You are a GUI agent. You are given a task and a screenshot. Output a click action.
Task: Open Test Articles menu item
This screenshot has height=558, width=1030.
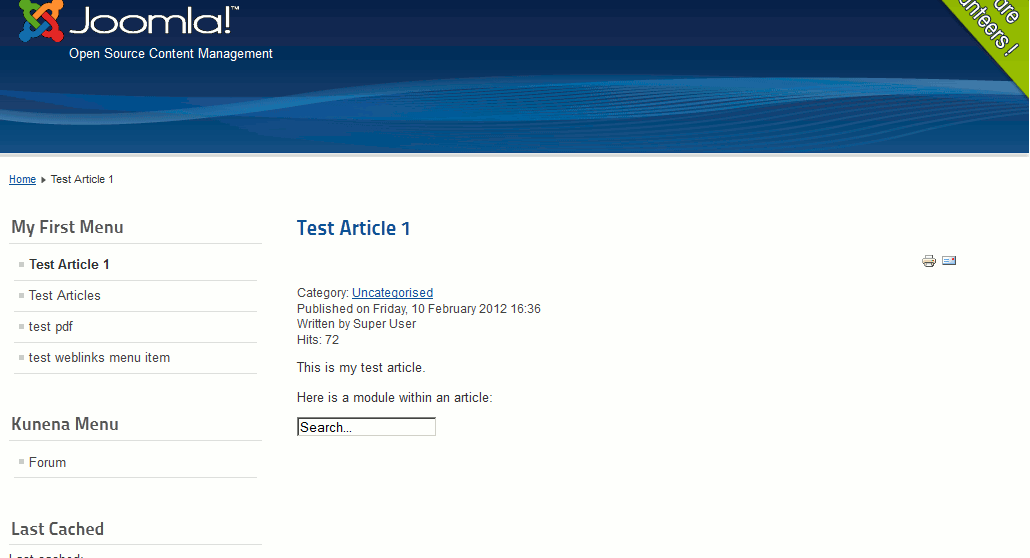(x=64, y=295)
